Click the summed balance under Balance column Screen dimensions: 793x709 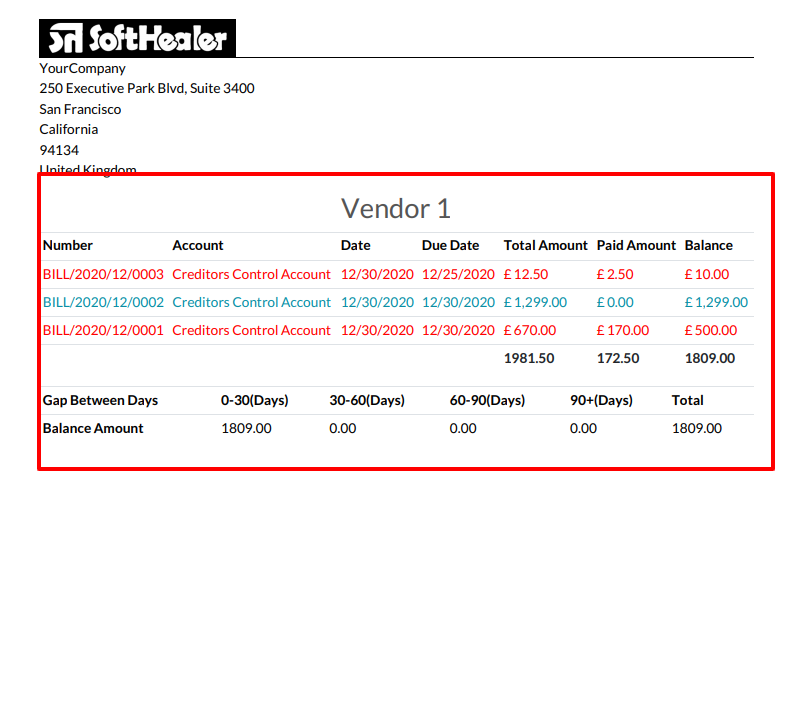(710, 358)
